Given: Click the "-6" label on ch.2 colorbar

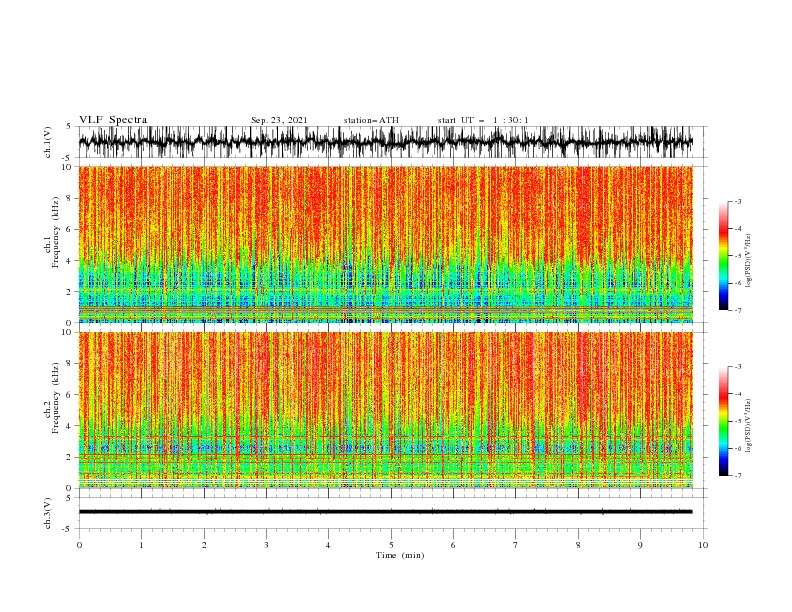Looking at the screenshot, I should pyautogui.click(x=738, y=448).
